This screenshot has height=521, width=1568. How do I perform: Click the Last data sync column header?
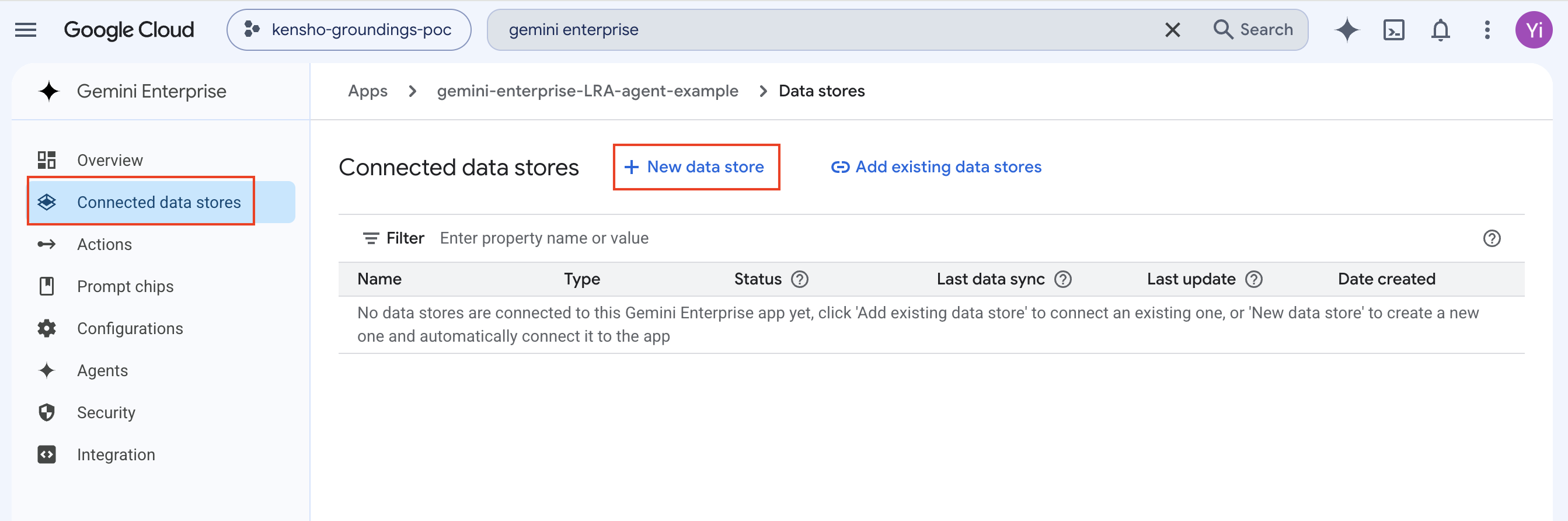click(990, 279)
